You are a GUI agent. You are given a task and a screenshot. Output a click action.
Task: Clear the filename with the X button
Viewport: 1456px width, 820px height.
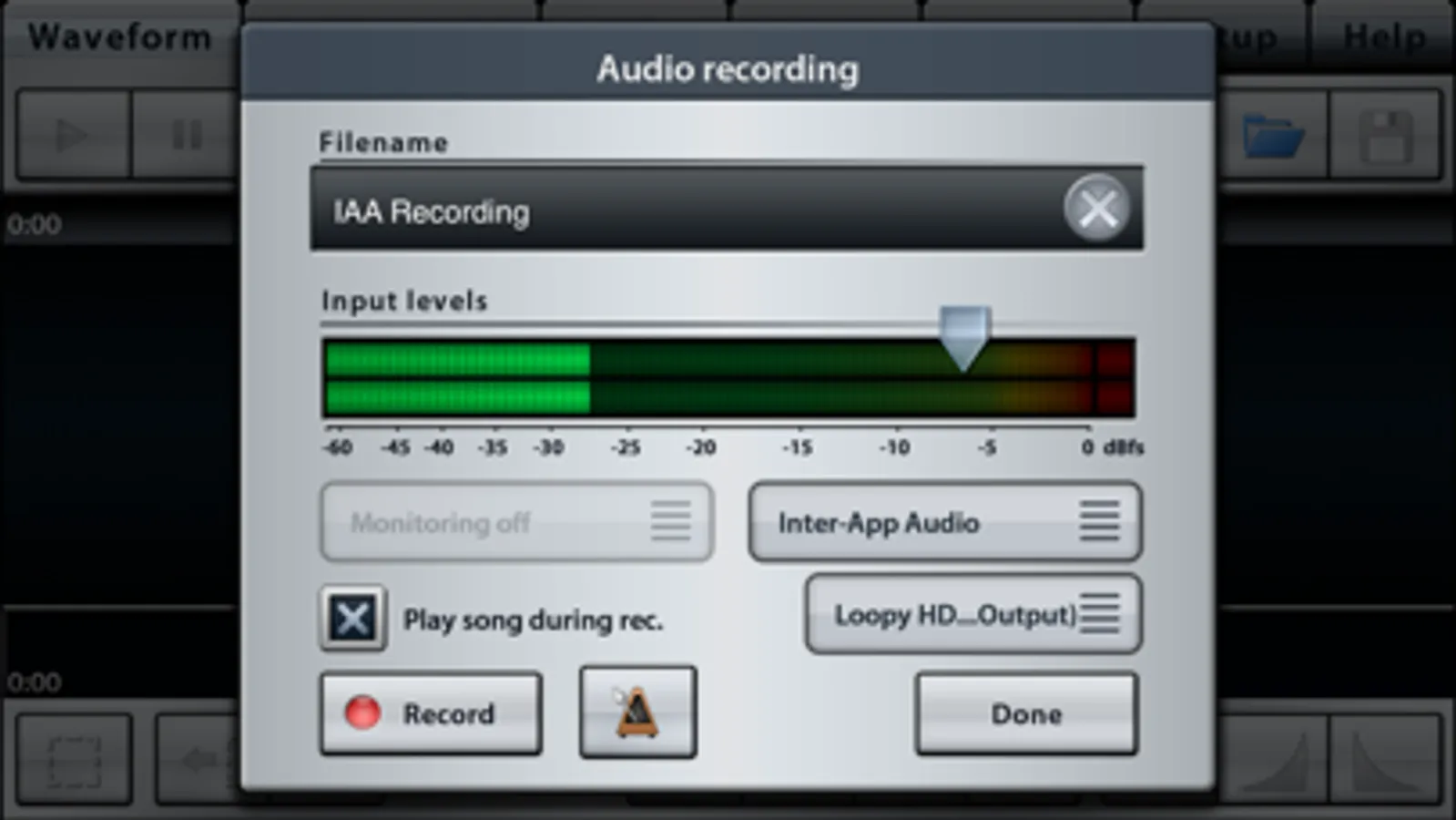pos(1097,209)
